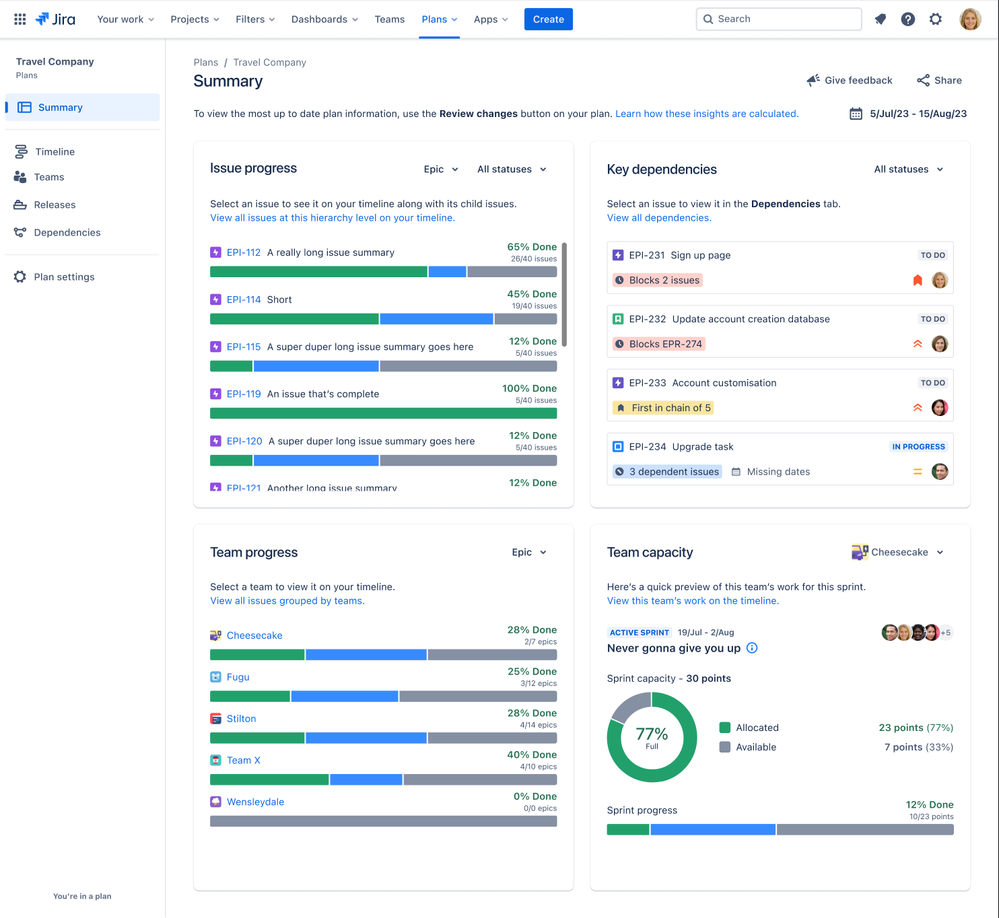The height and width of the screenshot is (918, 999).
Task: Select Plan settings in the sidebar
Action: pyautogui.click(x=64, y=277)
